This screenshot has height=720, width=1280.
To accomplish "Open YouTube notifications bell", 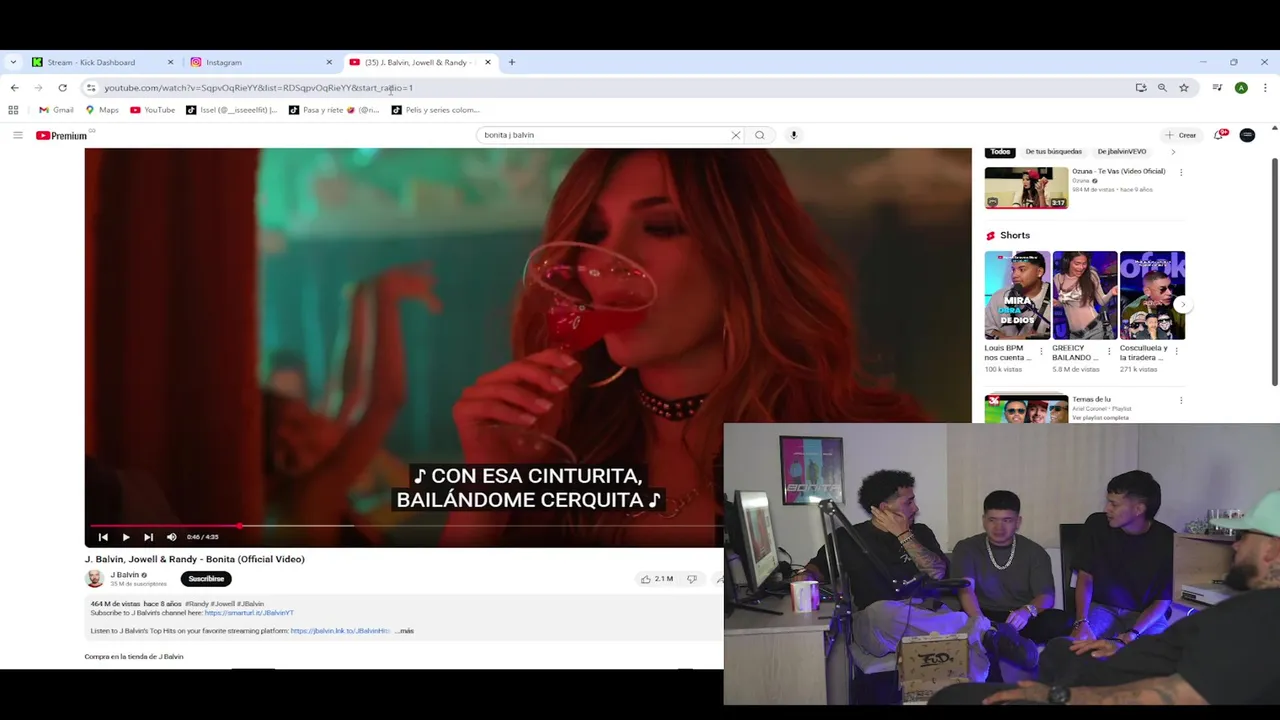I will click(x=1218, y=135).
